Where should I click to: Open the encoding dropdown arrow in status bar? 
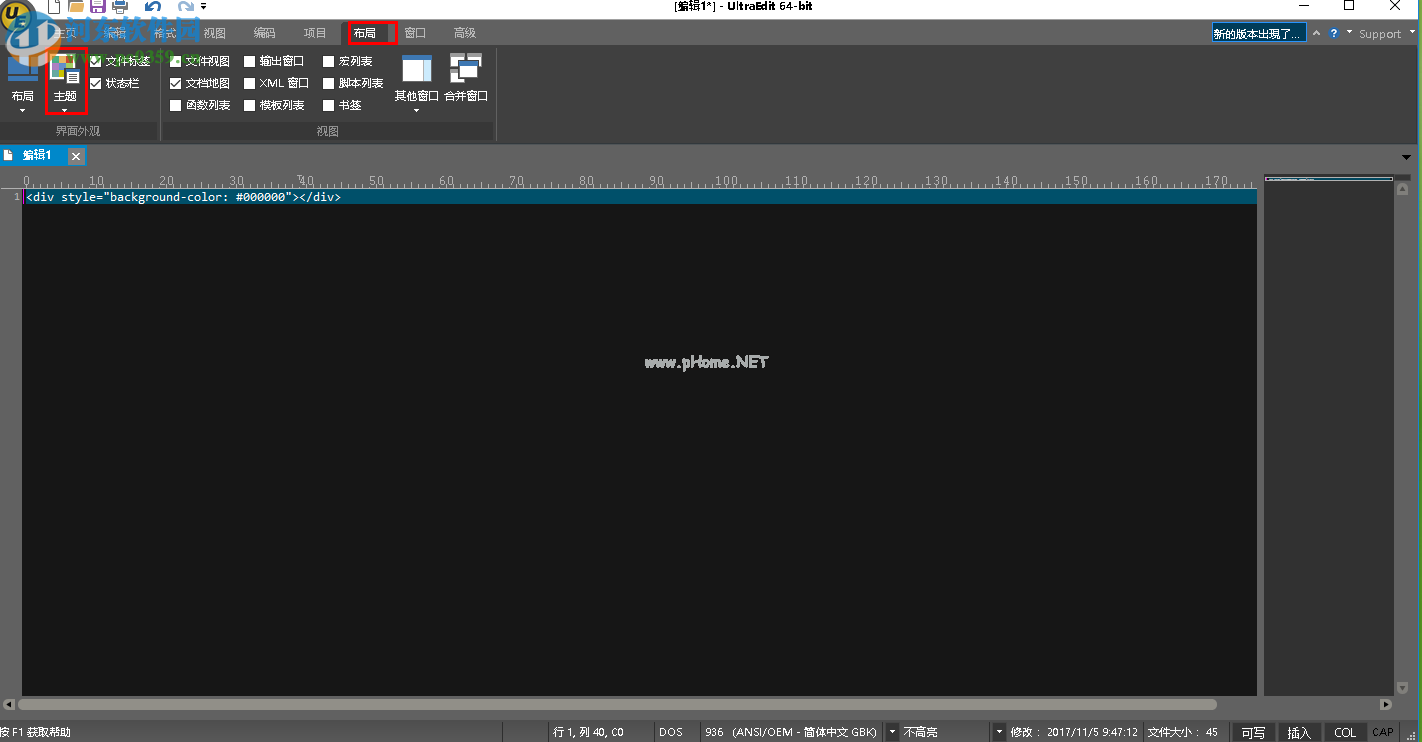point(893,732)
